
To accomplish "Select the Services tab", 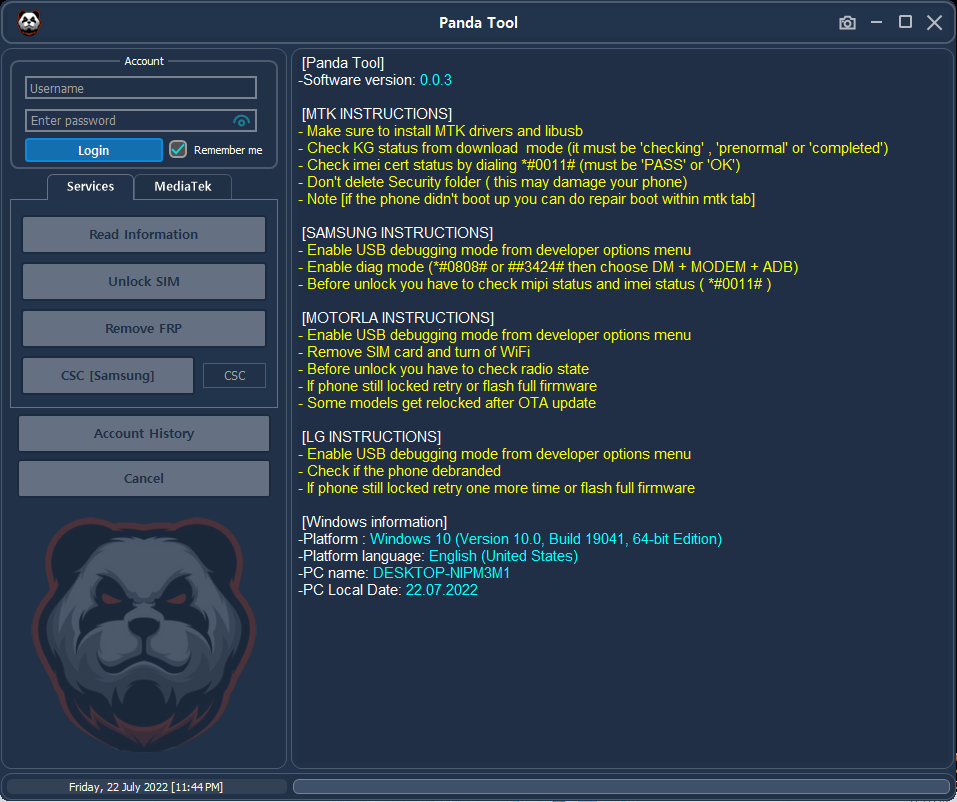I will pos(90,186).
